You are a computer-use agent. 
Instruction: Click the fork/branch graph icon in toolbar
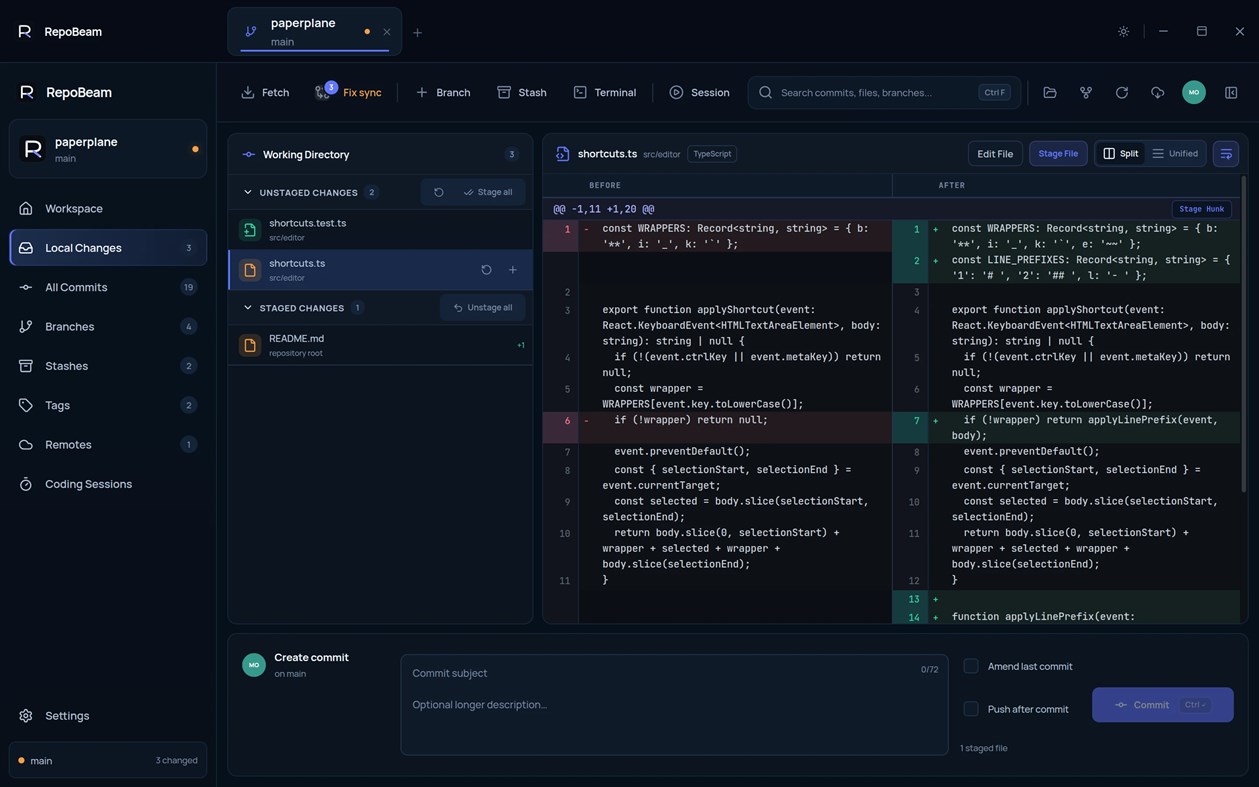click(1086, 92)
